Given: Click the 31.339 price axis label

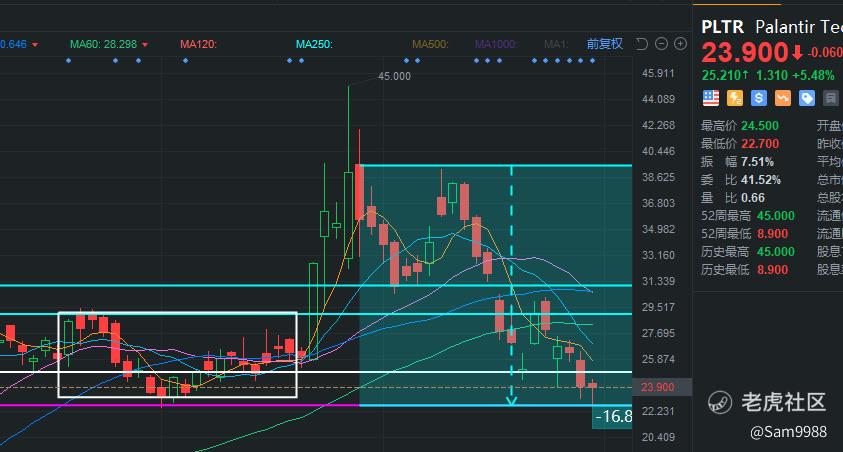Looking at the screenshot, I should [x=658, y=281].
